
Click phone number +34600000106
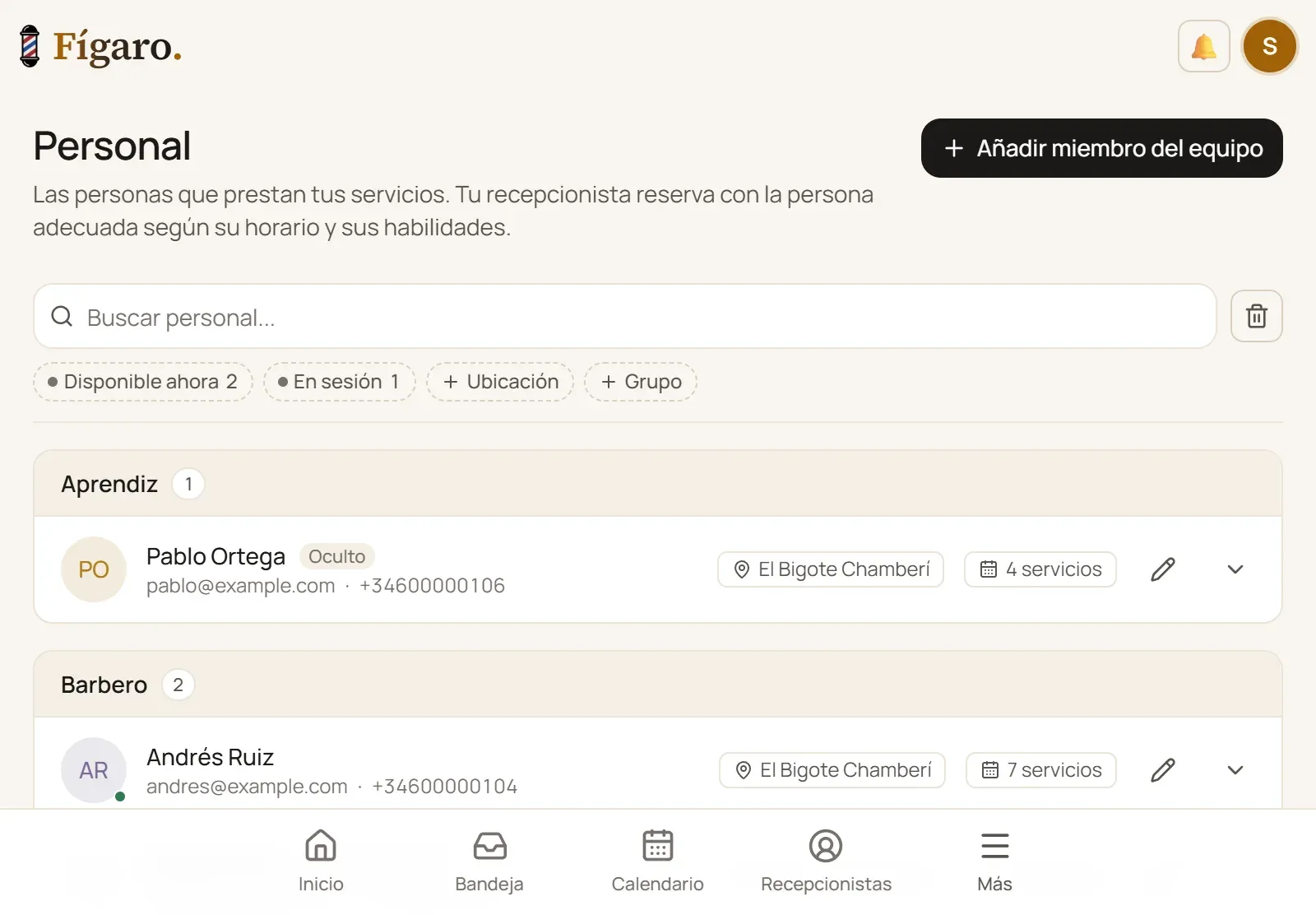click(432, 586)
